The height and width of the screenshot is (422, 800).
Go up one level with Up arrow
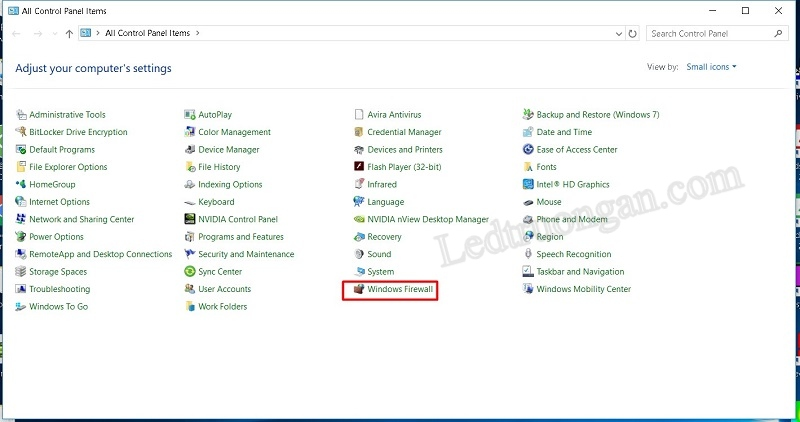[69, 33]
